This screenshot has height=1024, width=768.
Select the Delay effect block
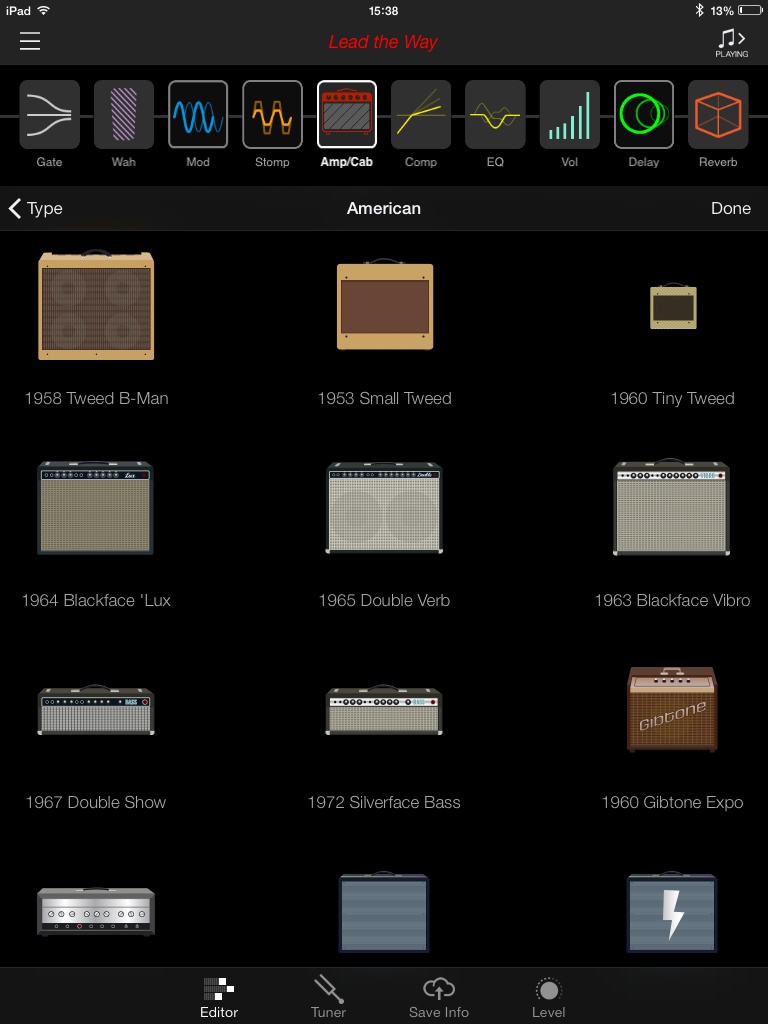[644, 115]
